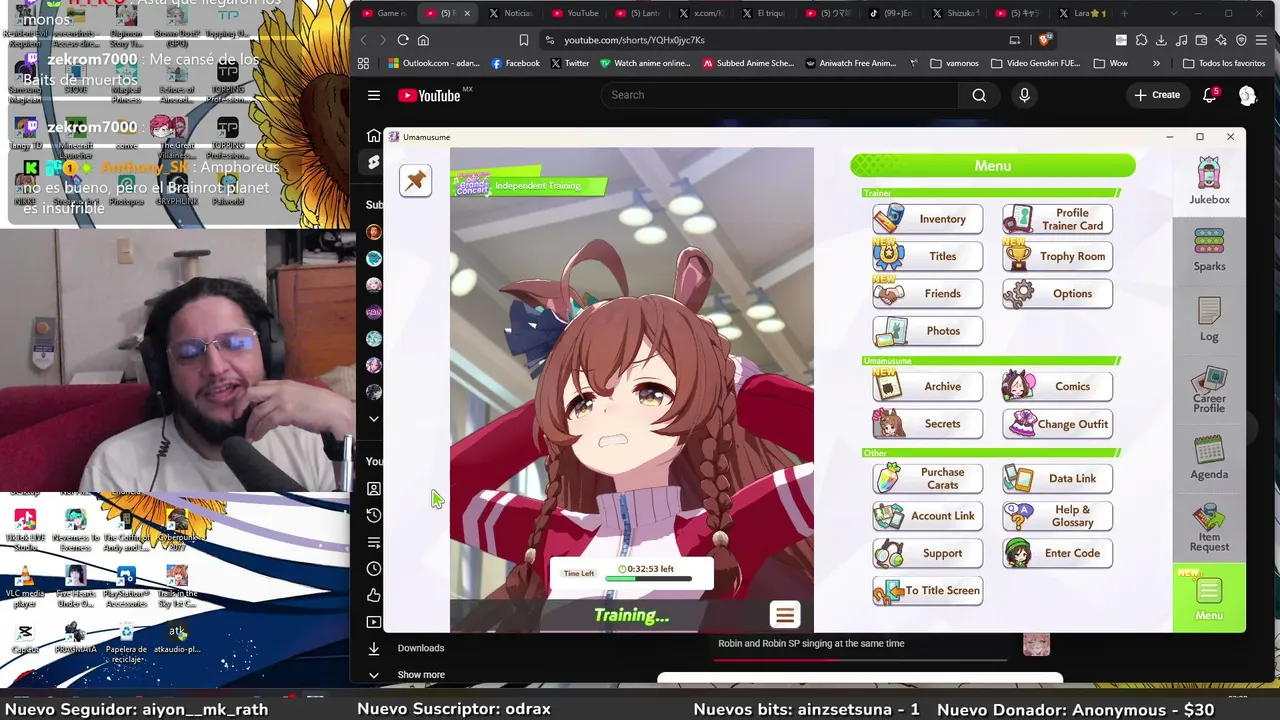Expand the YouTube subscriptions list chevron
1280x720 pixels.
(x=374, y=419)
